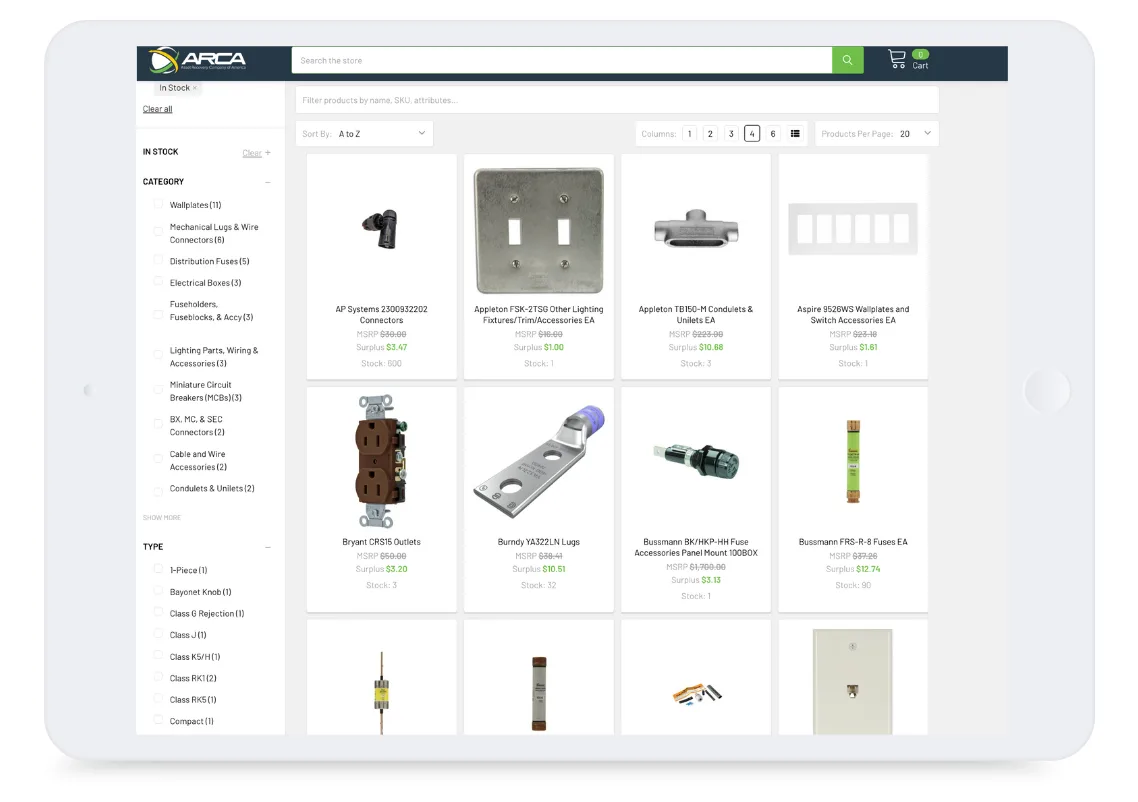Check the Class J (1) type
This screenshot has width=1138, height=802.
click(x=158, y=634)
